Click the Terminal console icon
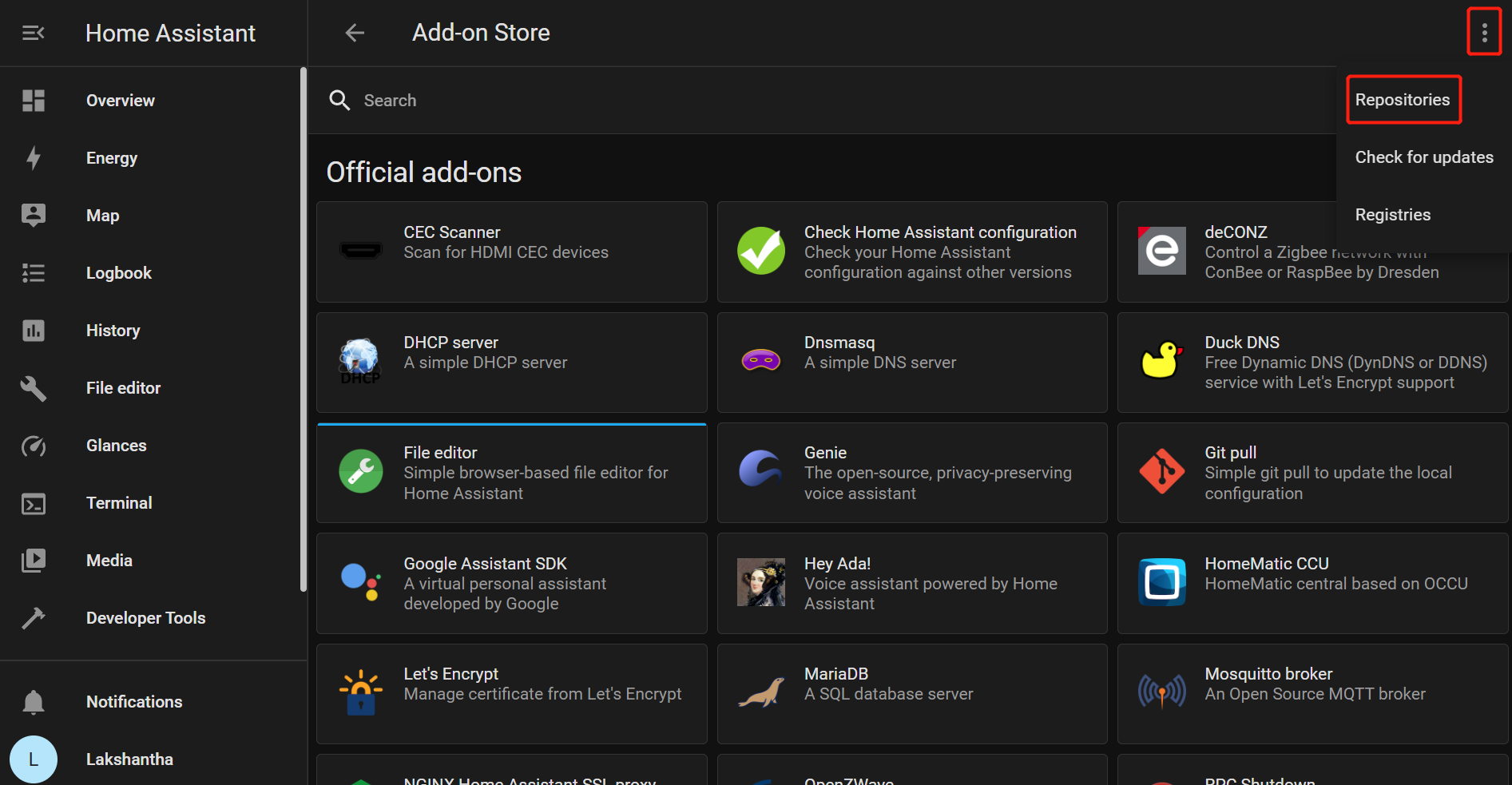 tap(34, 503)
